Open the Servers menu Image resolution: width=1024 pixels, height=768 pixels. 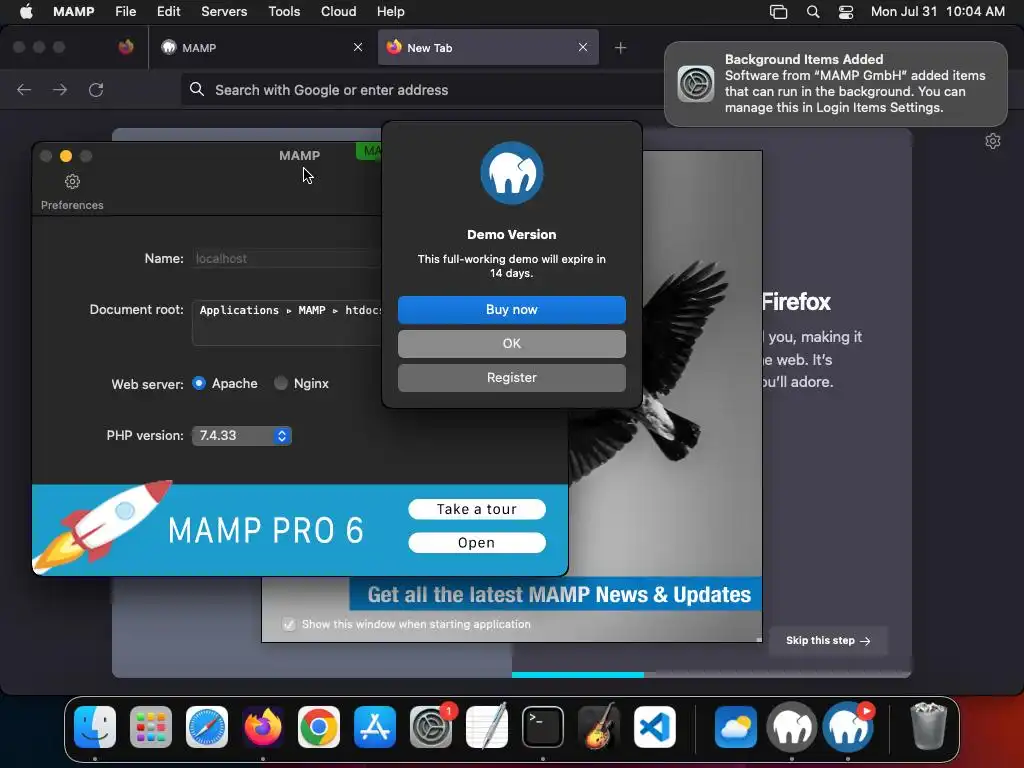[224, 12]
